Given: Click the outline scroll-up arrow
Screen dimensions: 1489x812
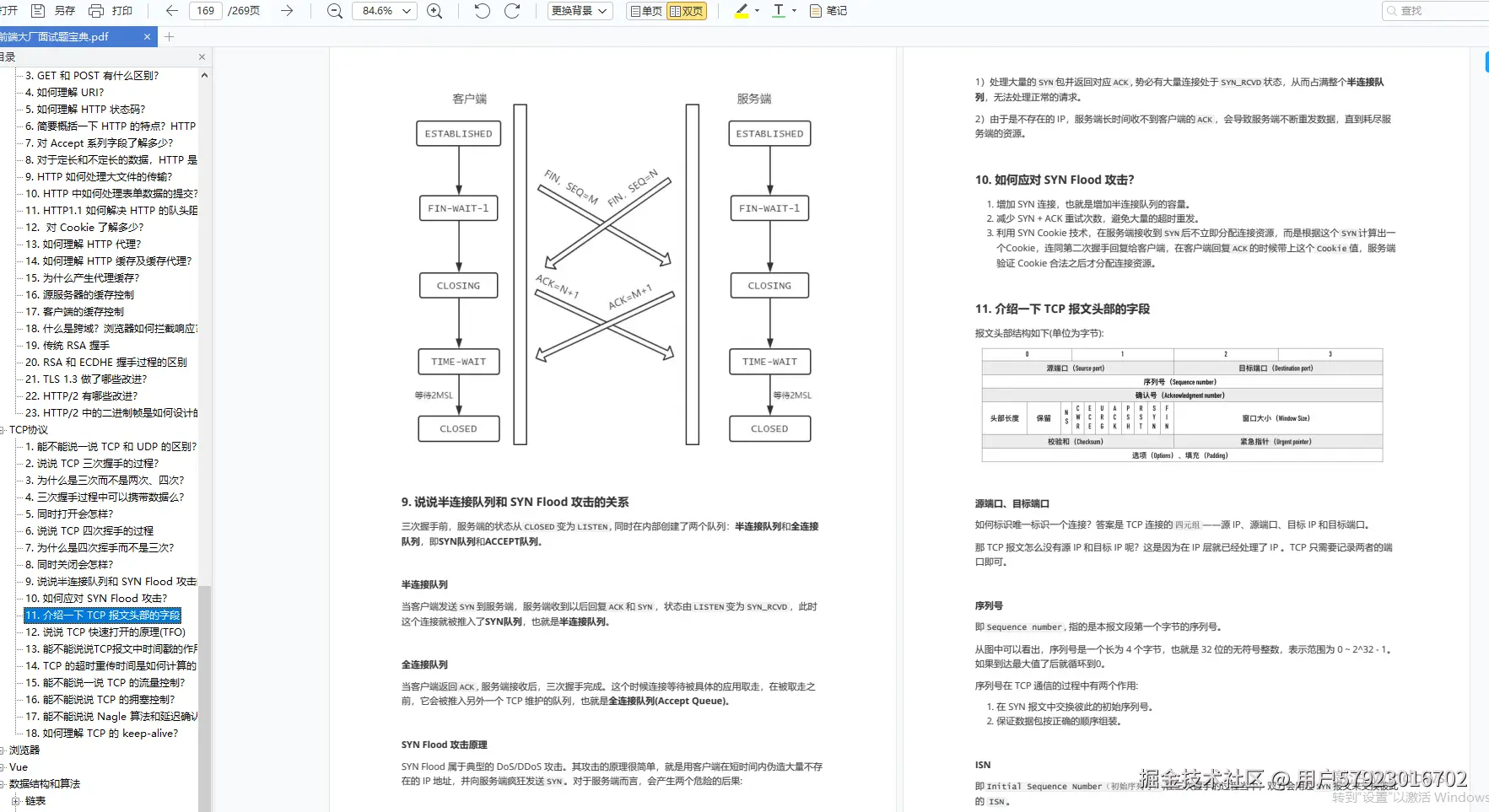Looking at the screenshot, I should point(204,75).
